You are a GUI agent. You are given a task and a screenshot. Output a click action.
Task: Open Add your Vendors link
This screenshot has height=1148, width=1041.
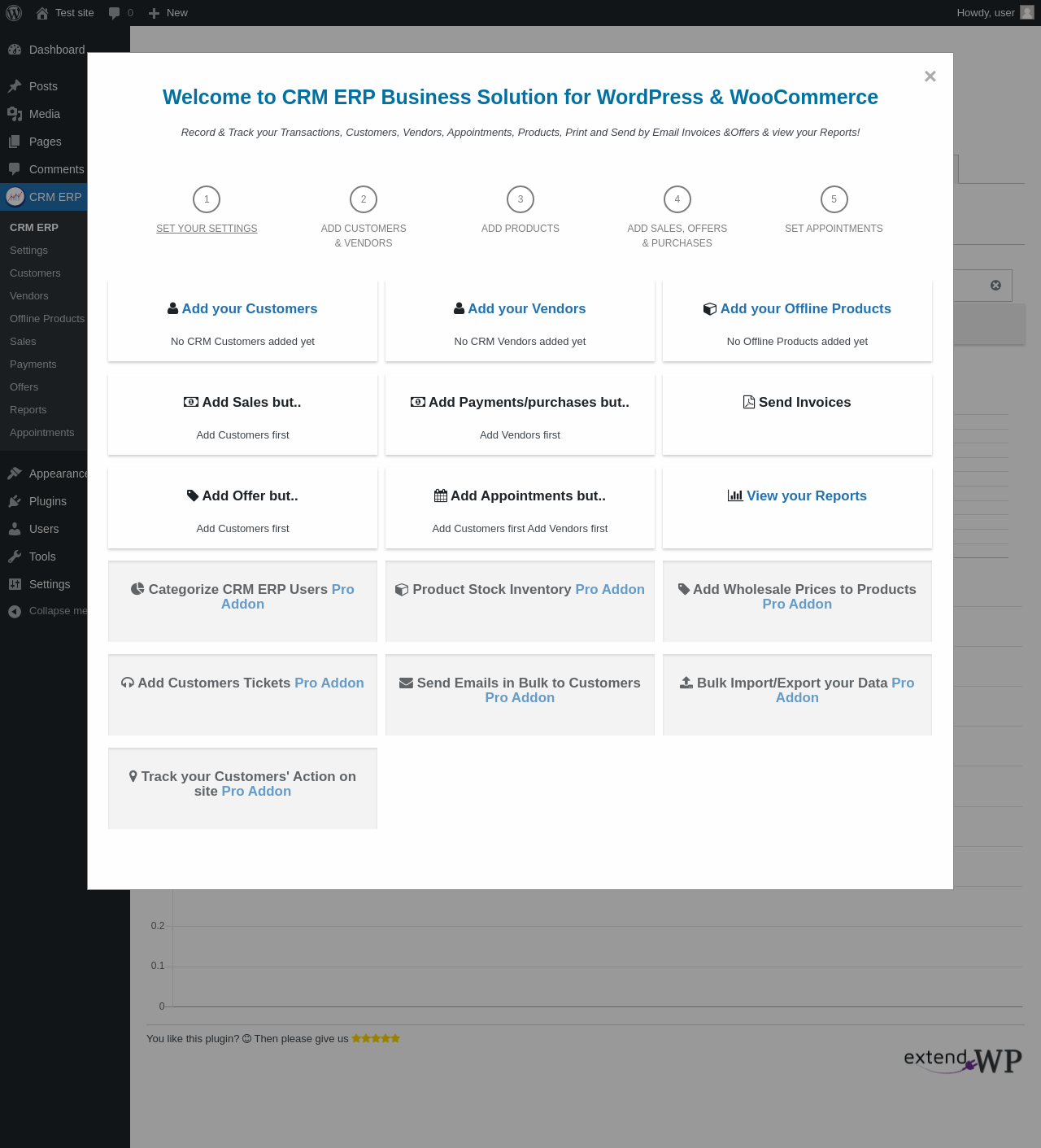coord(526,309)
